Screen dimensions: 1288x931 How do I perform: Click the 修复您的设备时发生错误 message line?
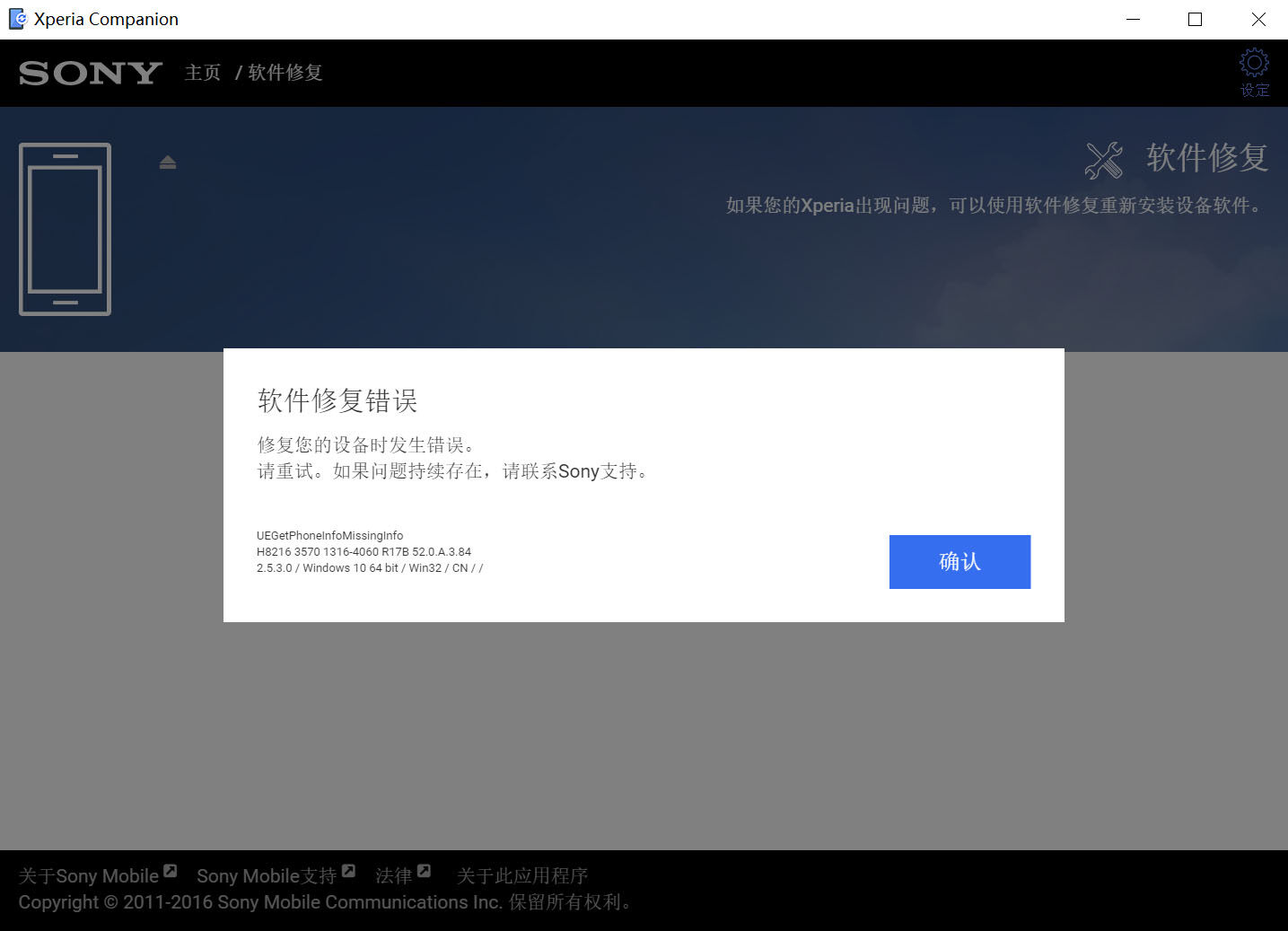coord(367,444)
